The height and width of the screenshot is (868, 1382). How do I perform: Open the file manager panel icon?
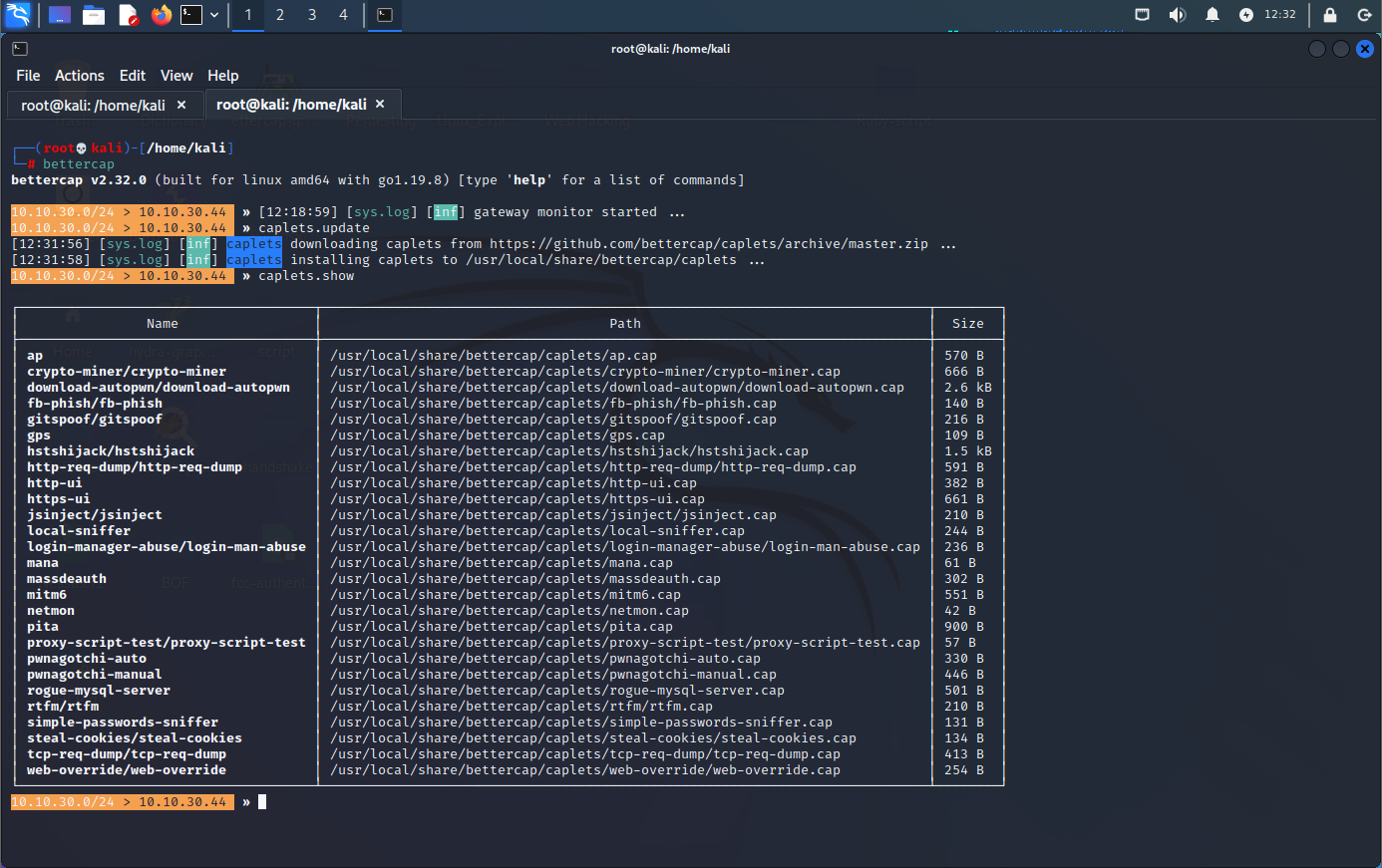pyautogui.click(x=94, y=15)
